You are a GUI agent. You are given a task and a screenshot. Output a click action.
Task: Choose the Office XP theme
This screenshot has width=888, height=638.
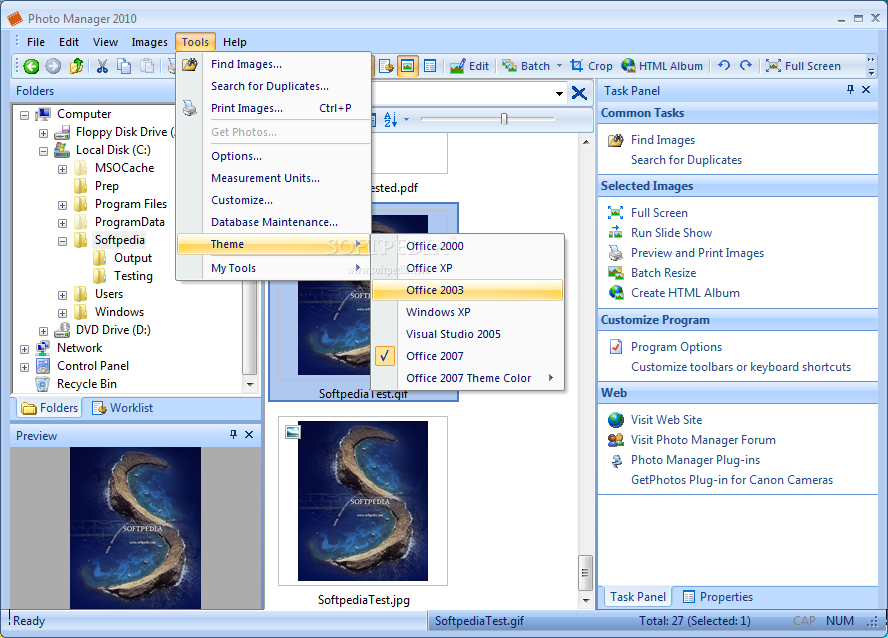tap(468, 268)
